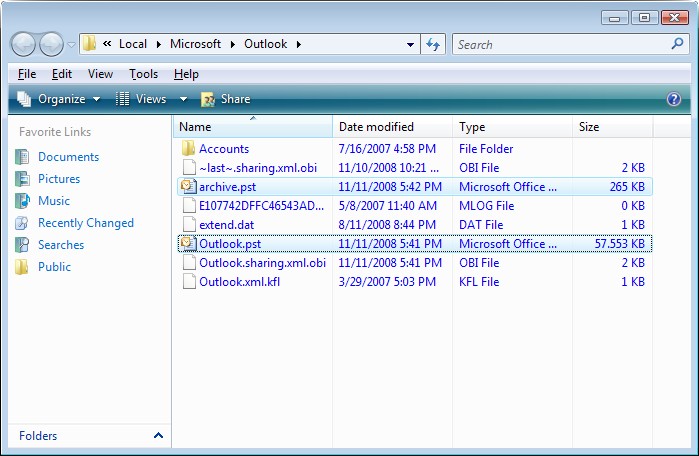The width and height of the screenshot is (699, 456).
Task: Select the Outlook.pst file name
Action: (x=230, y=244)
